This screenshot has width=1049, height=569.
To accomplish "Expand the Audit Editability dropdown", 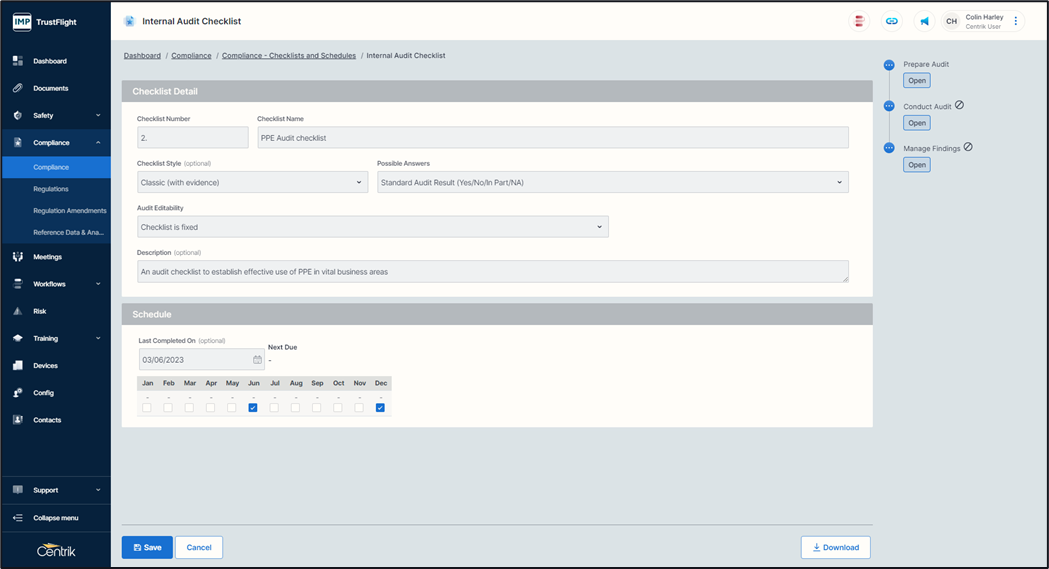I will pyautogui.click(x=372, y=227).
